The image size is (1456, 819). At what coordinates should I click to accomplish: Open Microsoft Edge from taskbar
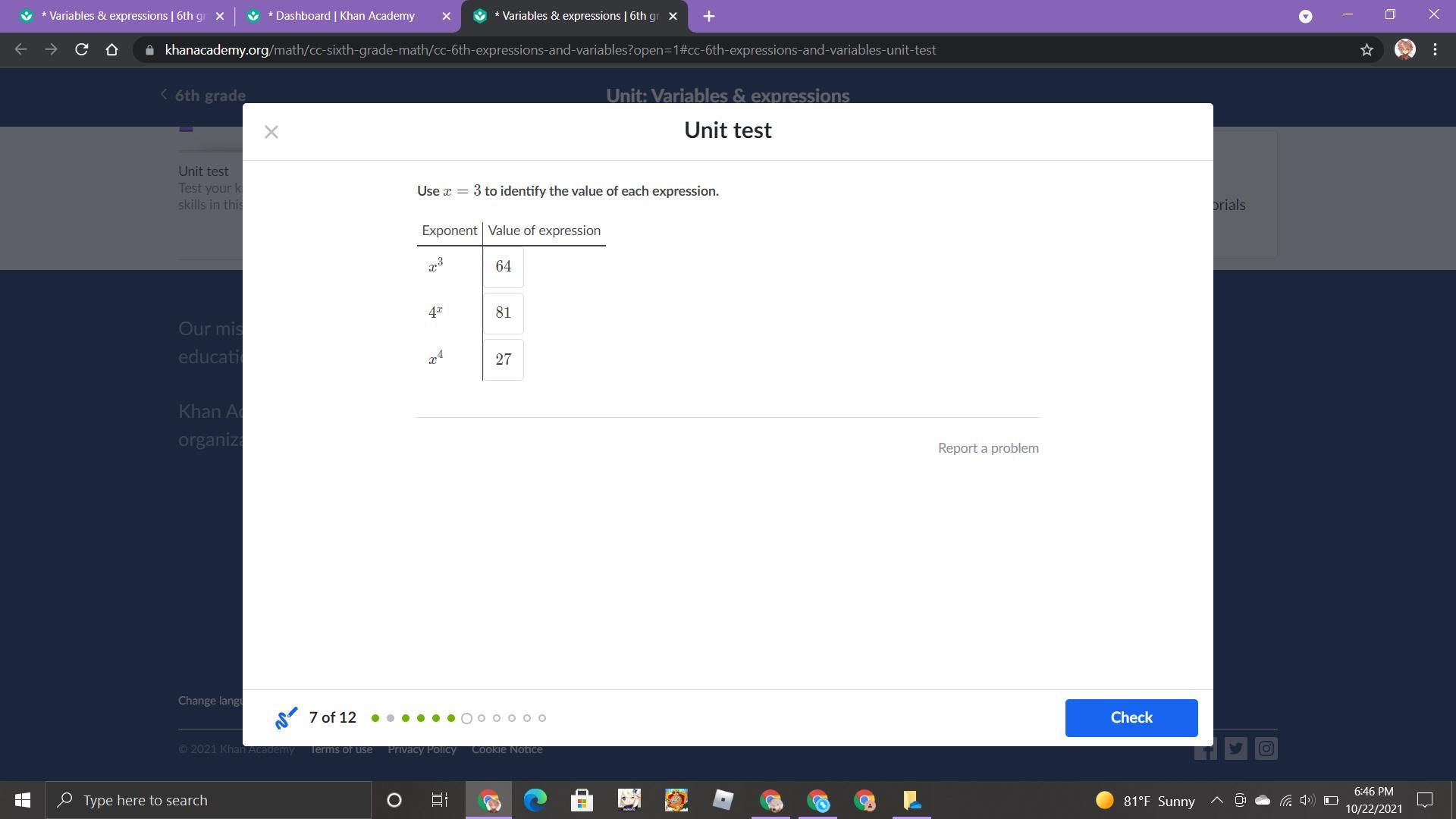pos(535,800)
